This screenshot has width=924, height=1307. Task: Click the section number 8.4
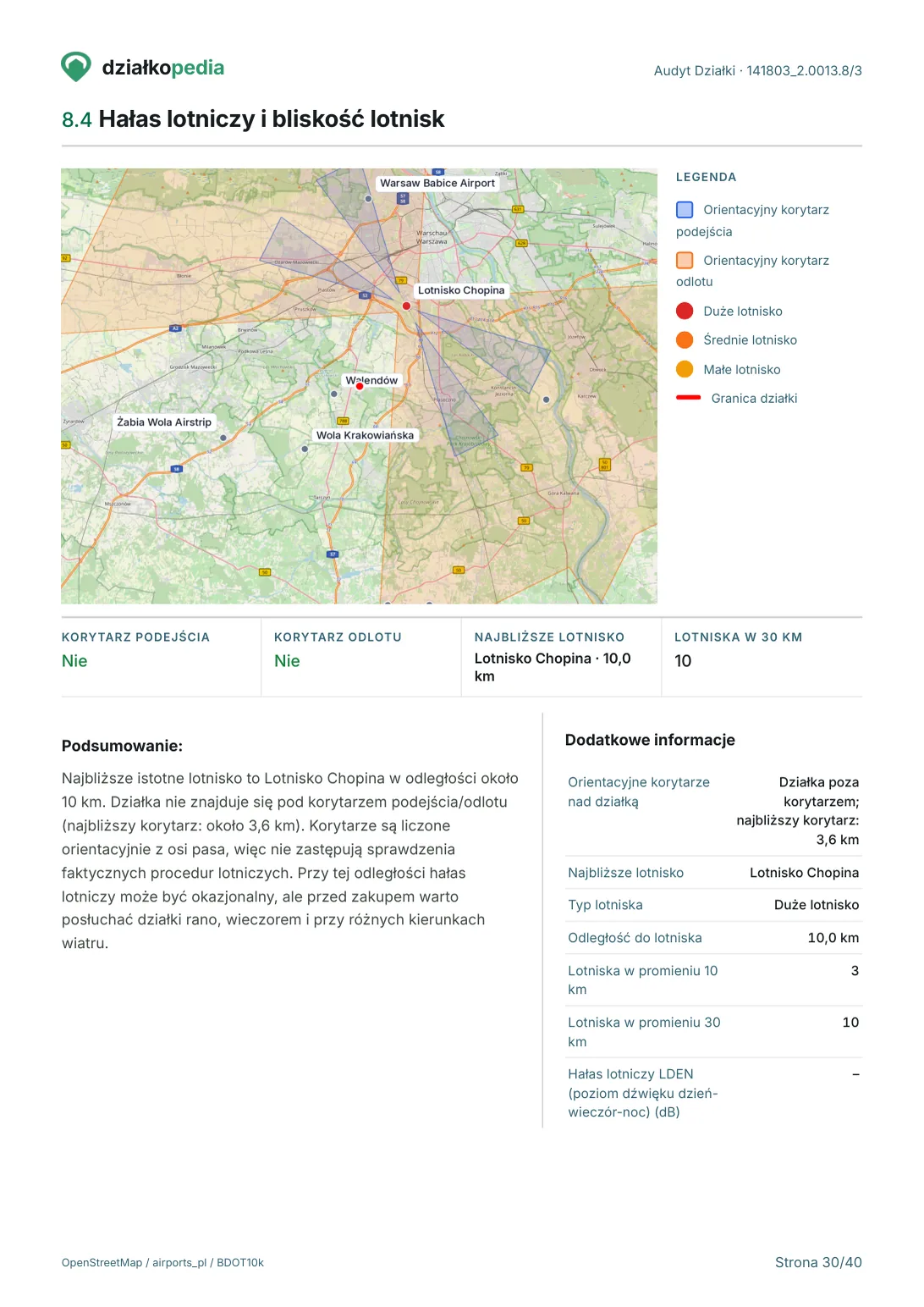[76, 120]
